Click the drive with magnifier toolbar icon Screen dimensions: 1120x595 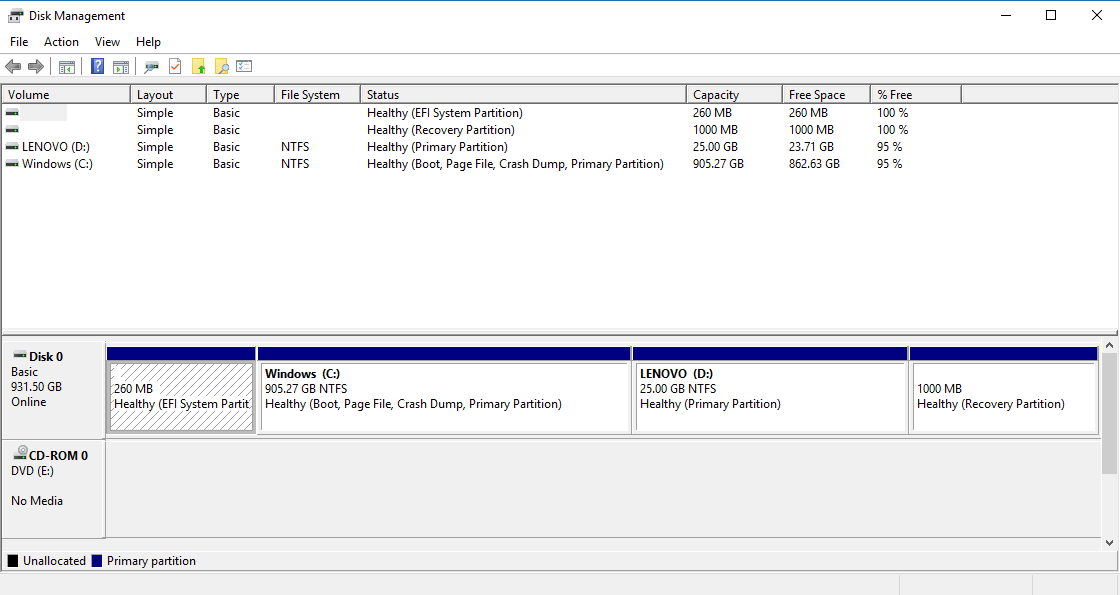pyautogui.click(x=151, y=67)
